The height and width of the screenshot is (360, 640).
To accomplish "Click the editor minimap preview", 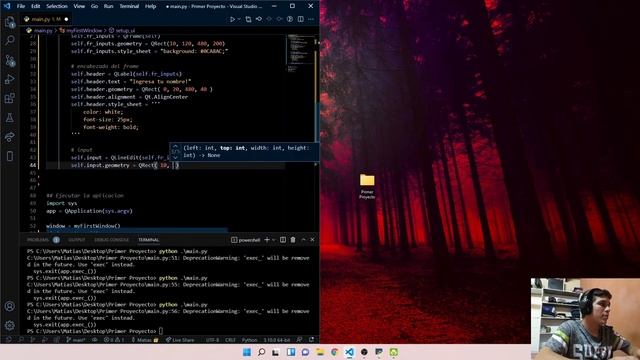I will (x=300, y=53).
